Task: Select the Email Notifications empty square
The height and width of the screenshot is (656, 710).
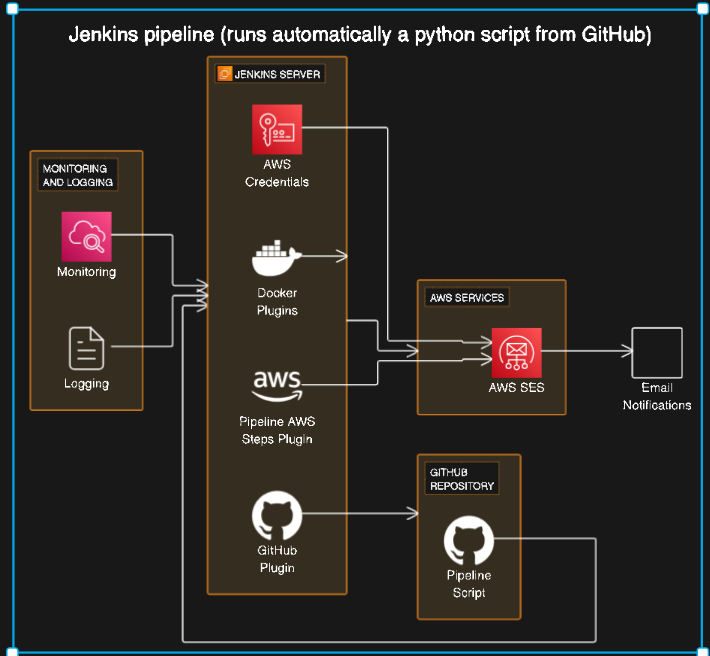Action: [x=657, y=353]
